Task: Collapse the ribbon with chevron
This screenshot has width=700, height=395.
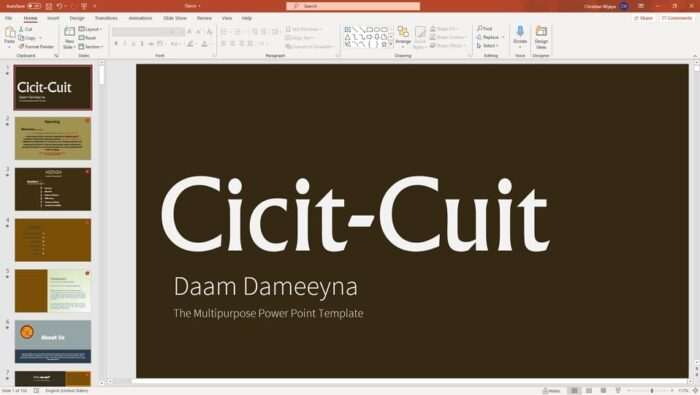Action: [695, 56]
